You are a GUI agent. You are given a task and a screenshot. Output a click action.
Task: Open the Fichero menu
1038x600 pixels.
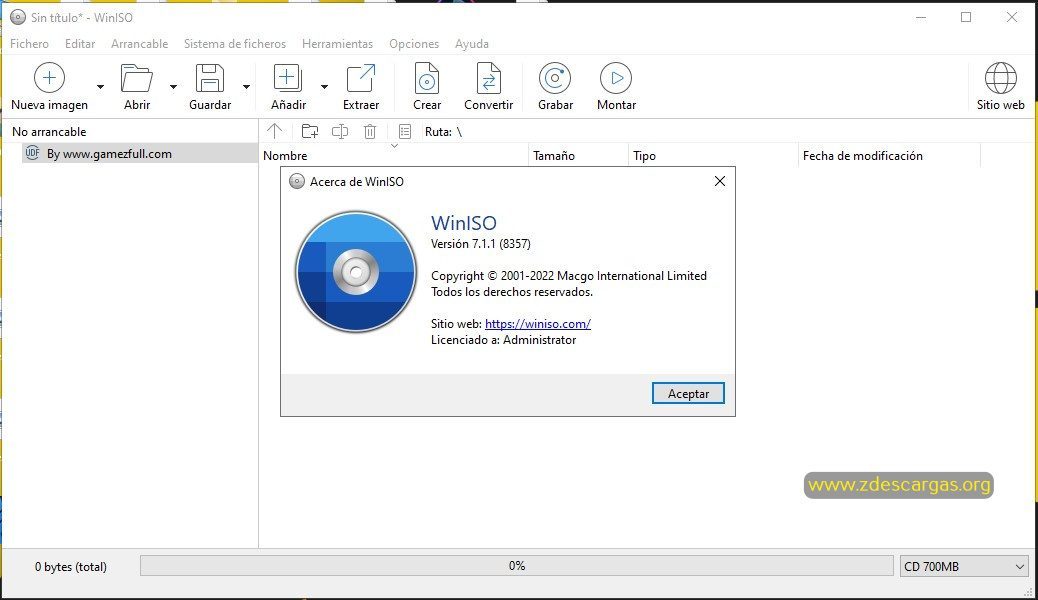[29, 44]
